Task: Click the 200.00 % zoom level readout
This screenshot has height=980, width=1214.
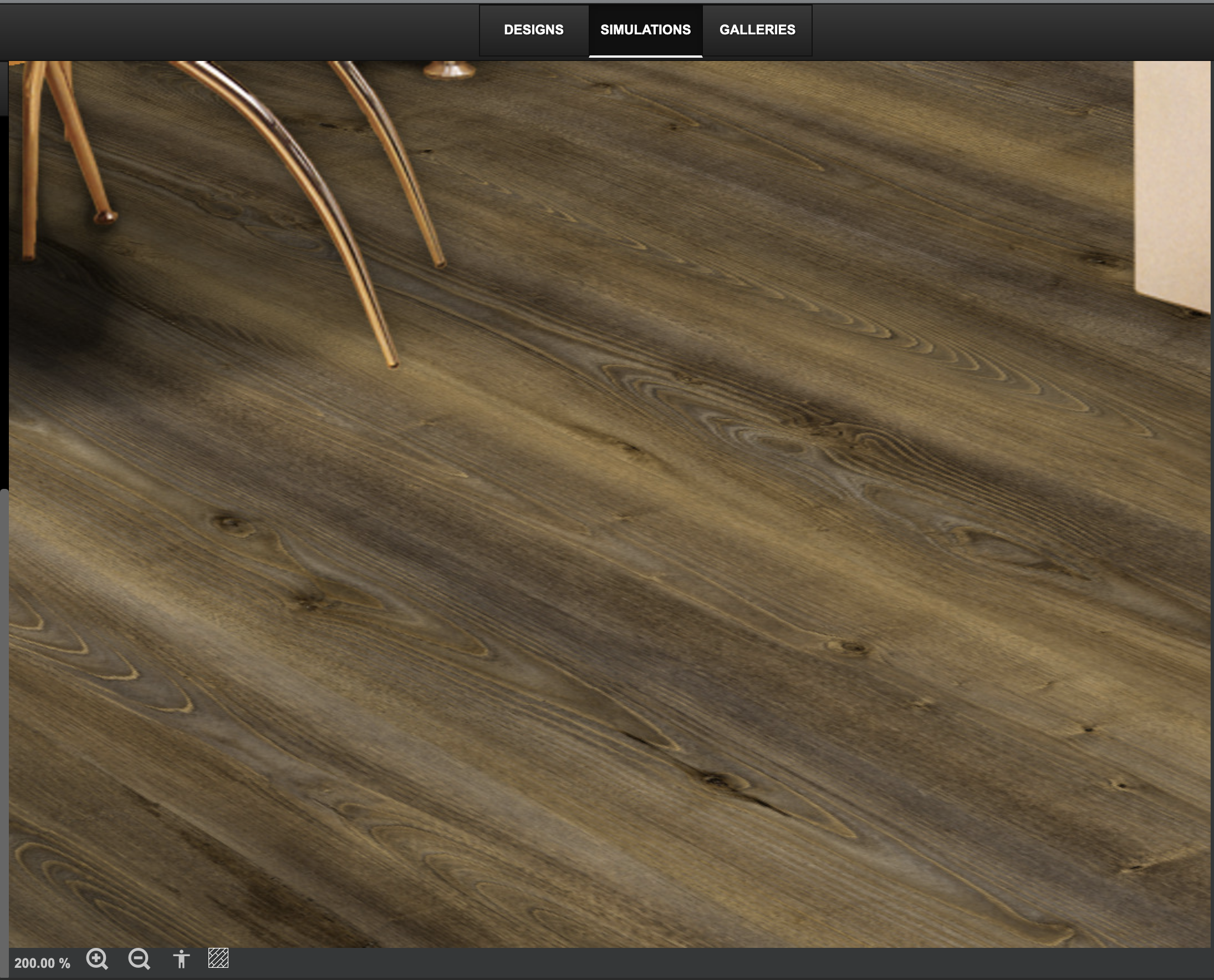Action: click(x=42, y=963)
